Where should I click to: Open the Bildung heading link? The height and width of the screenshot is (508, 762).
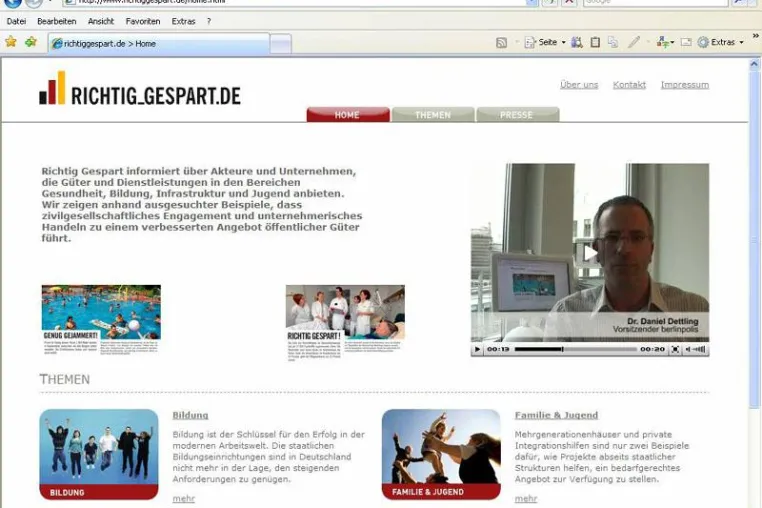click(190, 415)
